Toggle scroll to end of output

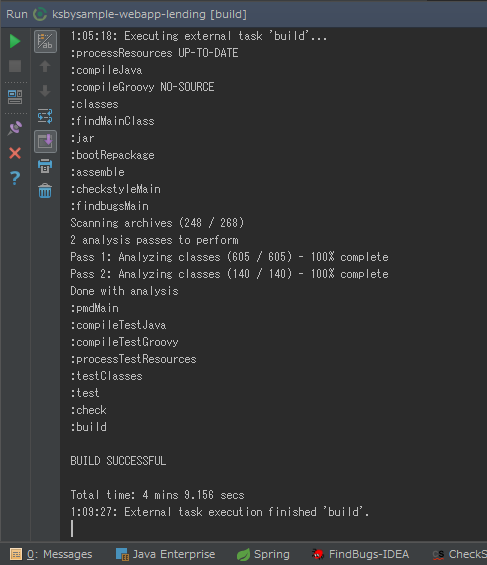(45, 141)
